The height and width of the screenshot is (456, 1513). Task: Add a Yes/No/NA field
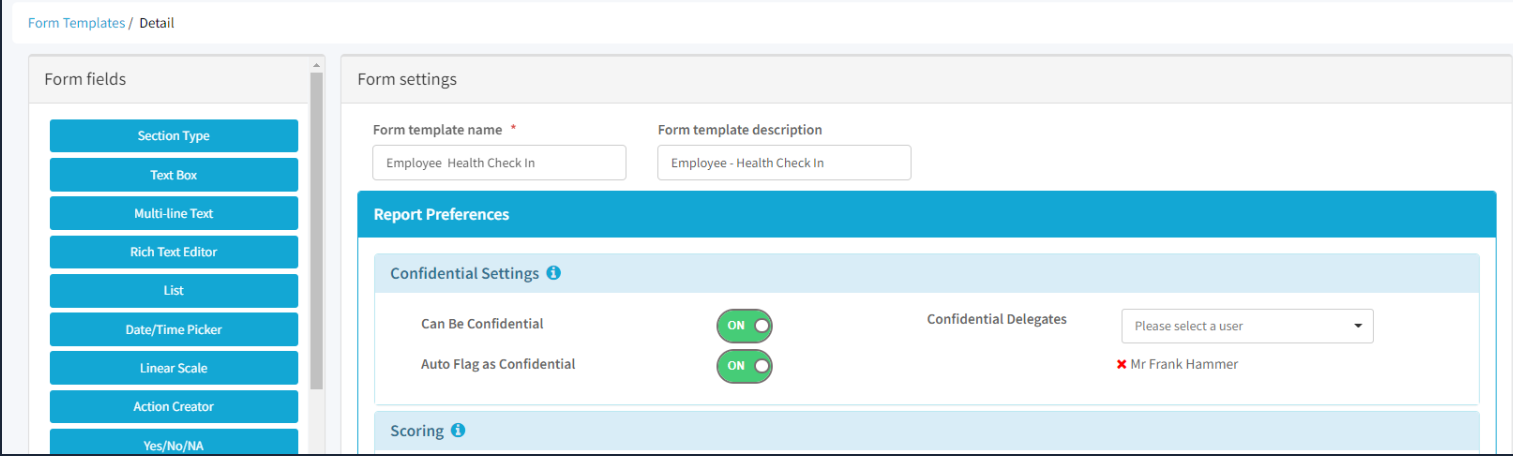click(x=174, y=443)
